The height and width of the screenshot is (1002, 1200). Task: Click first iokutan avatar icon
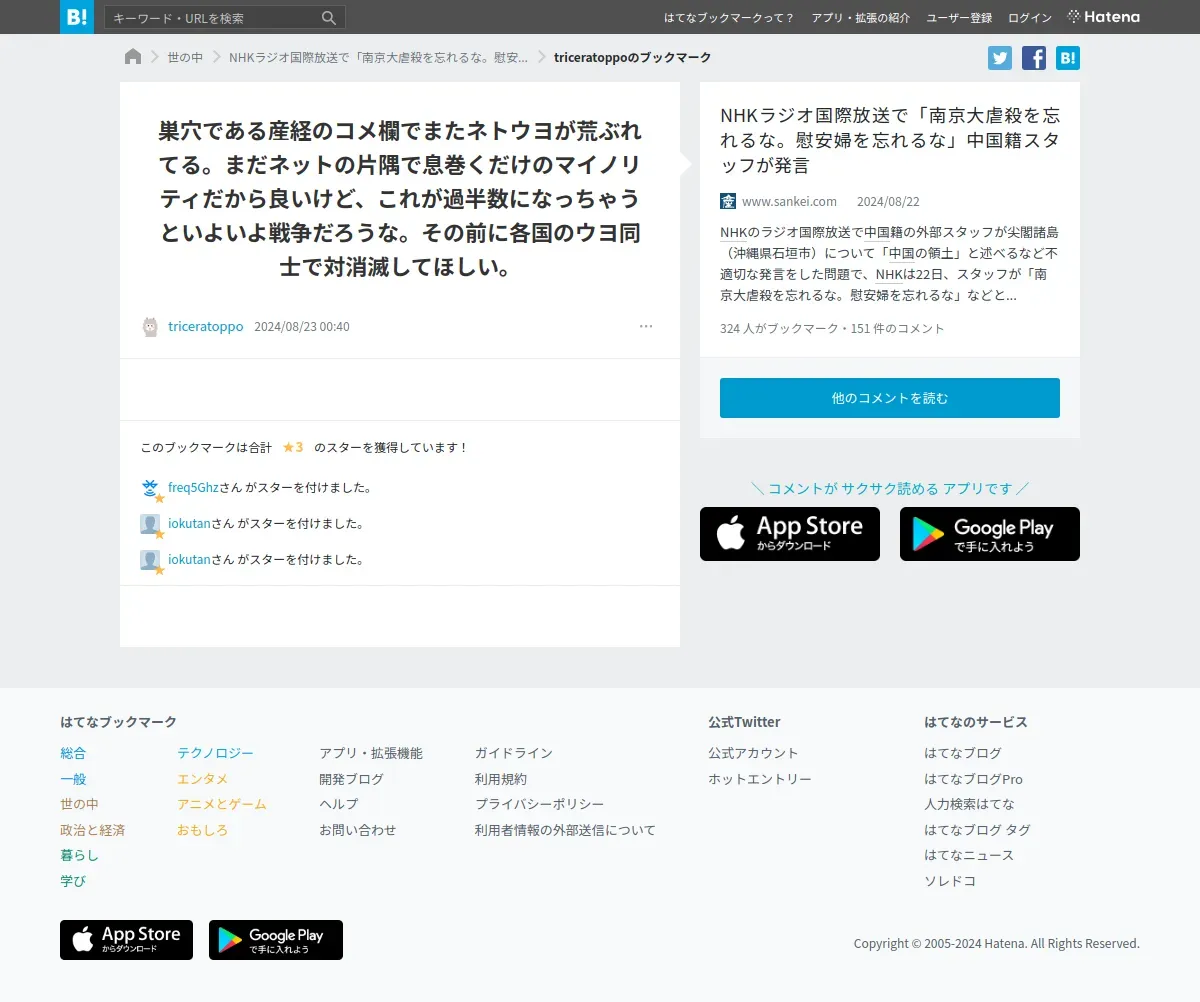150,524
